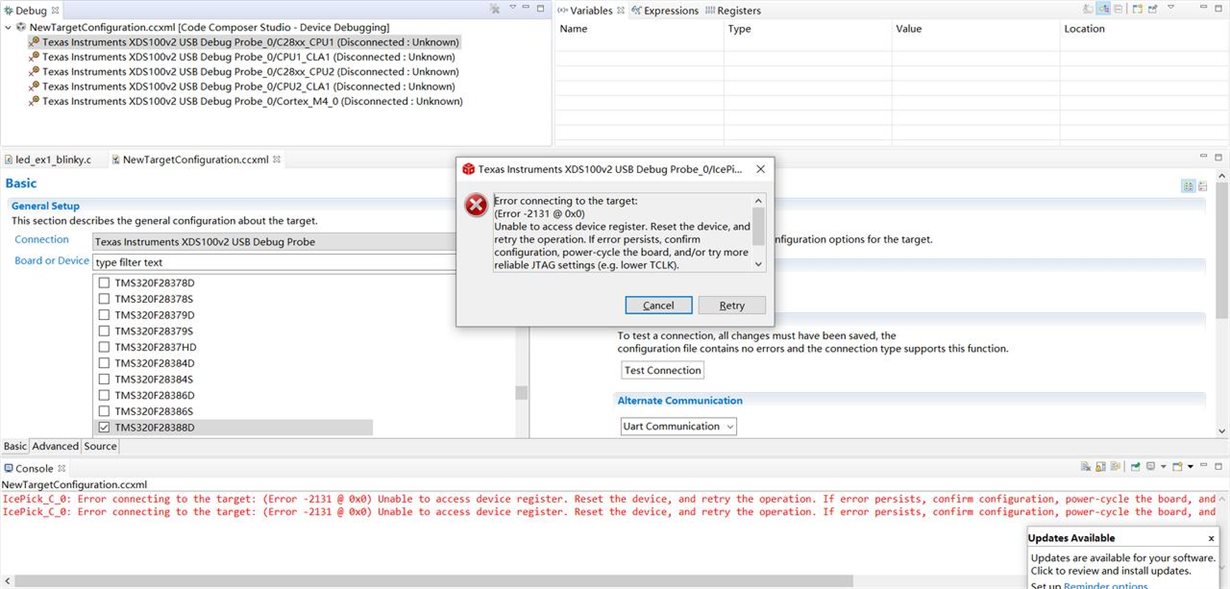Open the Open Console dropdown arrow
This screenshot has height=589, width=1230.
(1190, 467)
